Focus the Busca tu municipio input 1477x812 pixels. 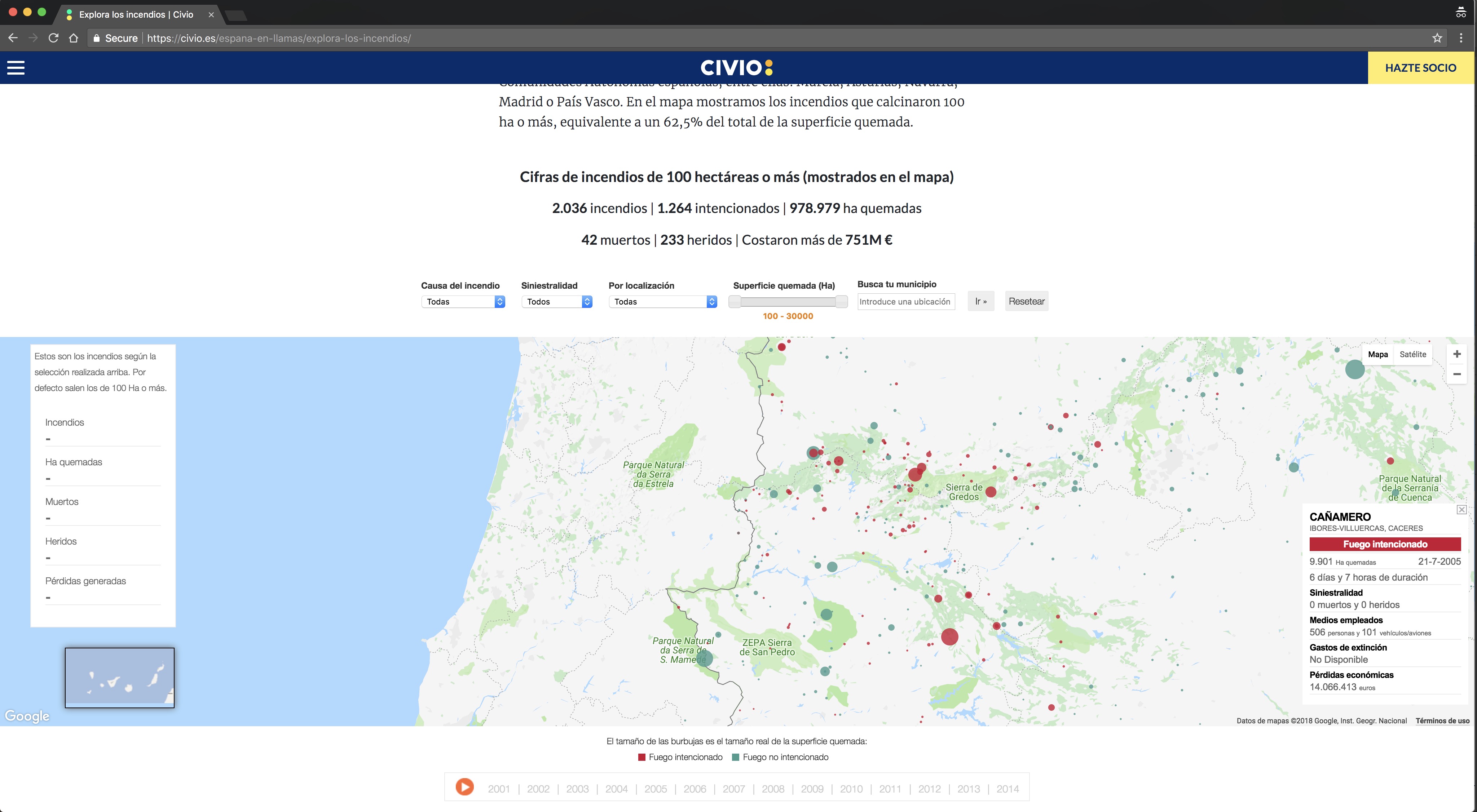coord(906,301)
